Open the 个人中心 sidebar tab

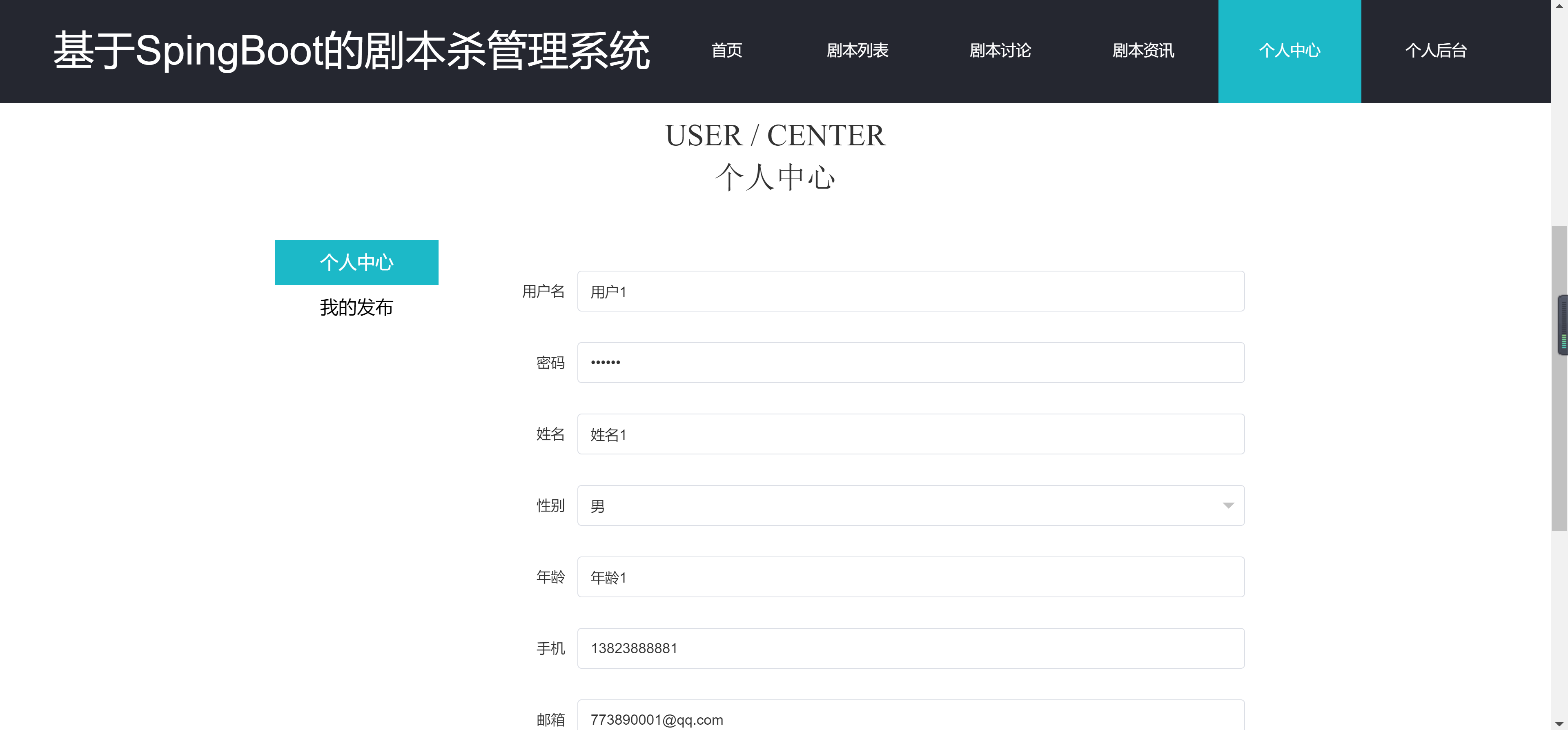pos(357,262)
